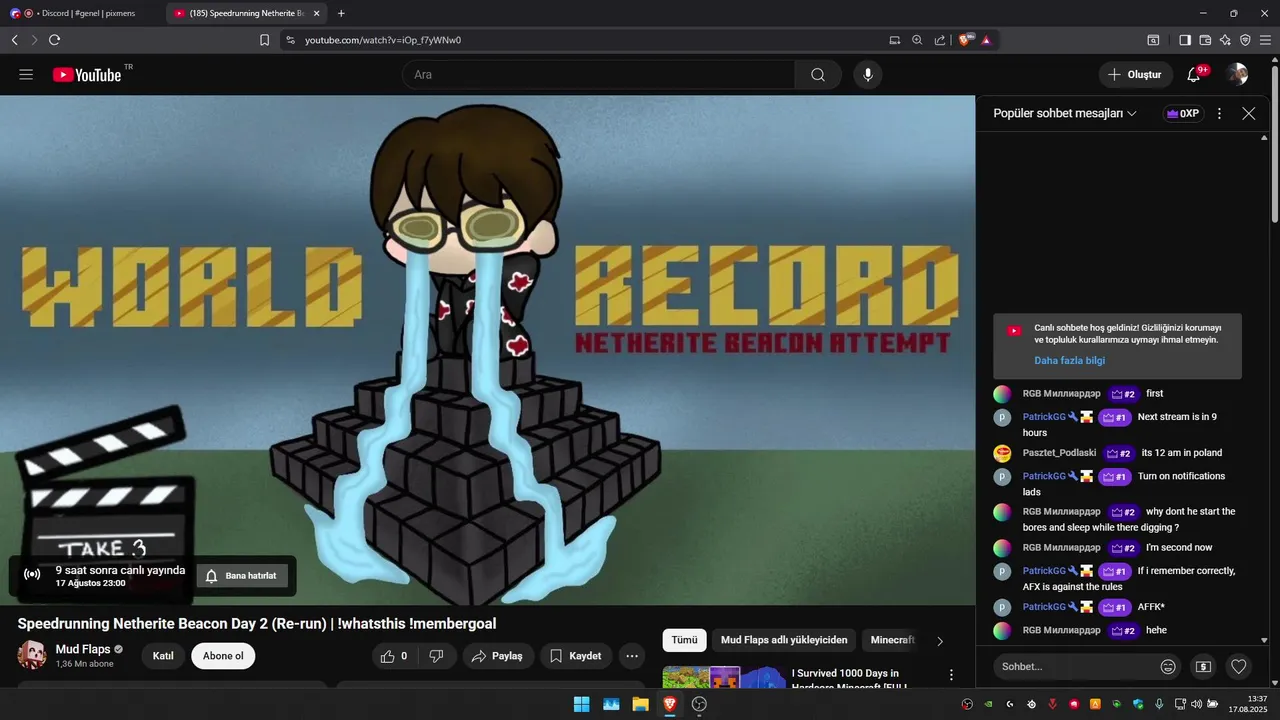
Task: Open the Brave Wallet icon
Action: pyautogui.click(x=1205, y=40)
